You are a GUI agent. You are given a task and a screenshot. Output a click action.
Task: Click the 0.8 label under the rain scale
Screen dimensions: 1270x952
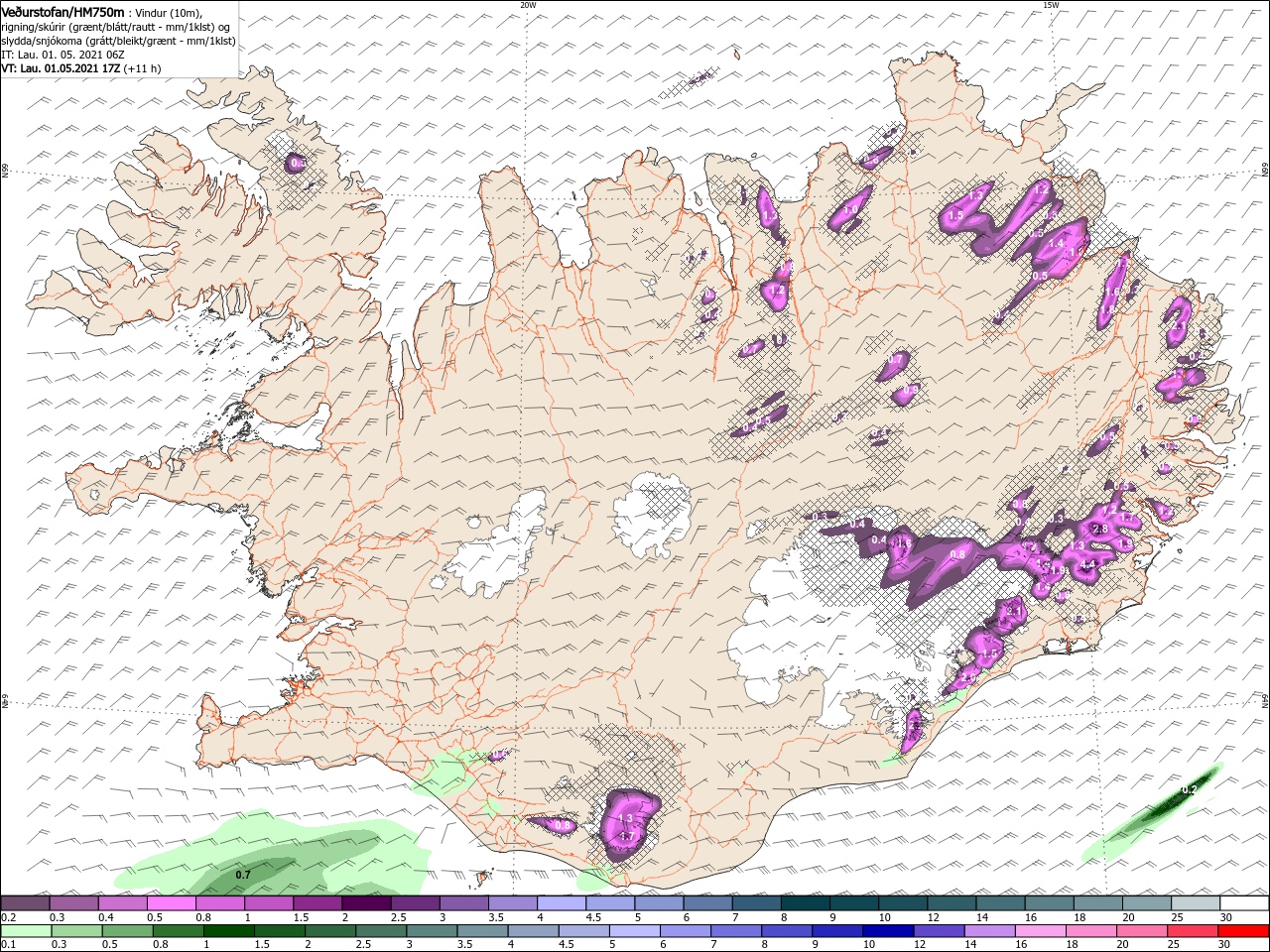(x=160, y=945)
